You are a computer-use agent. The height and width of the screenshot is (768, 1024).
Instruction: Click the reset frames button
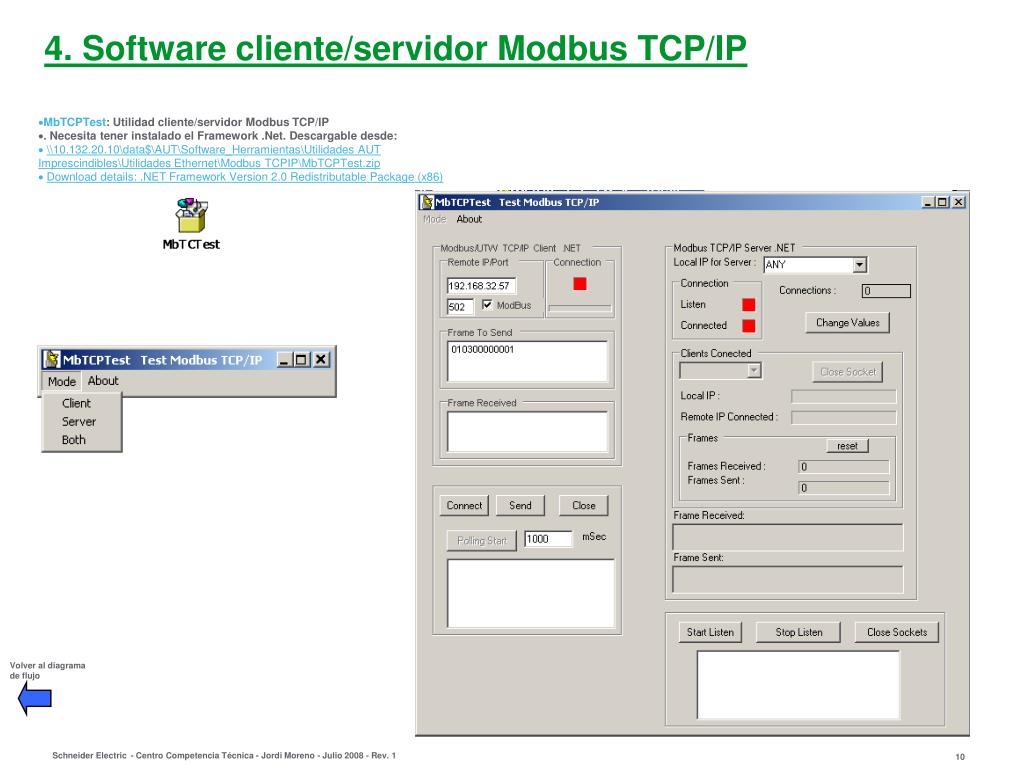(x=848, y=446)
